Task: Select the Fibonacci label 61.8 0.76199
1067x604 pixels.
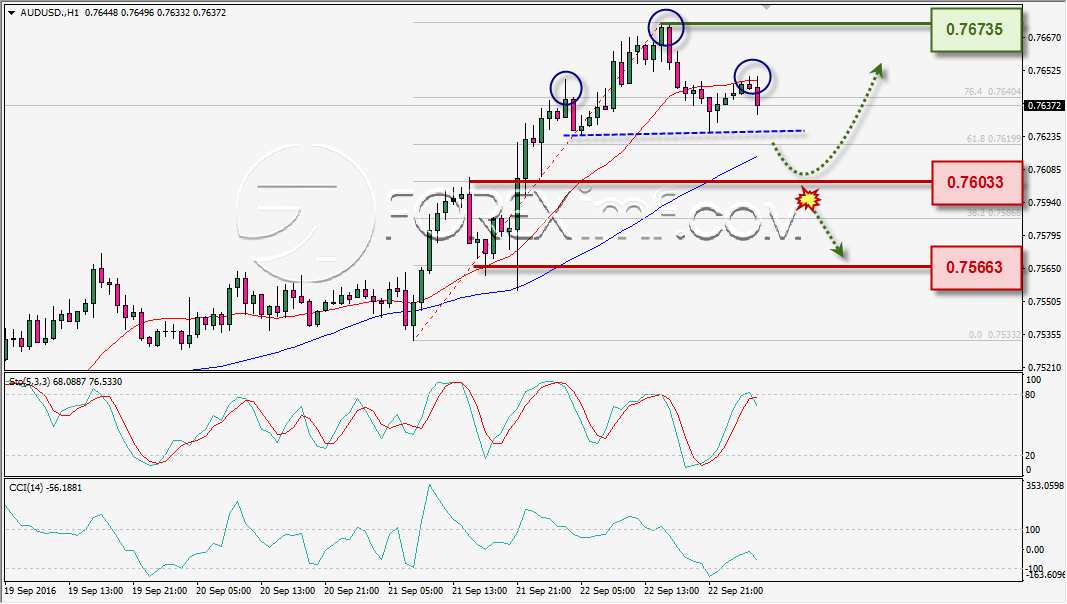Action: pyautogui.click(x=994, y=139)
